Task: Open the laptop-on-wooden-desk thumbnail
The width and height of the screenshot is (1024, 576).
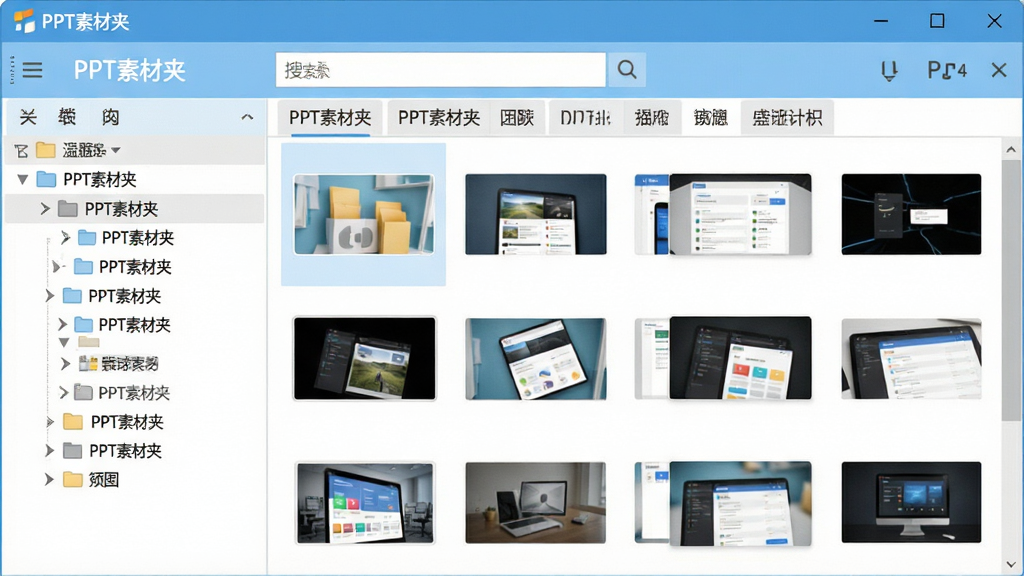Action: pos(536,503)
